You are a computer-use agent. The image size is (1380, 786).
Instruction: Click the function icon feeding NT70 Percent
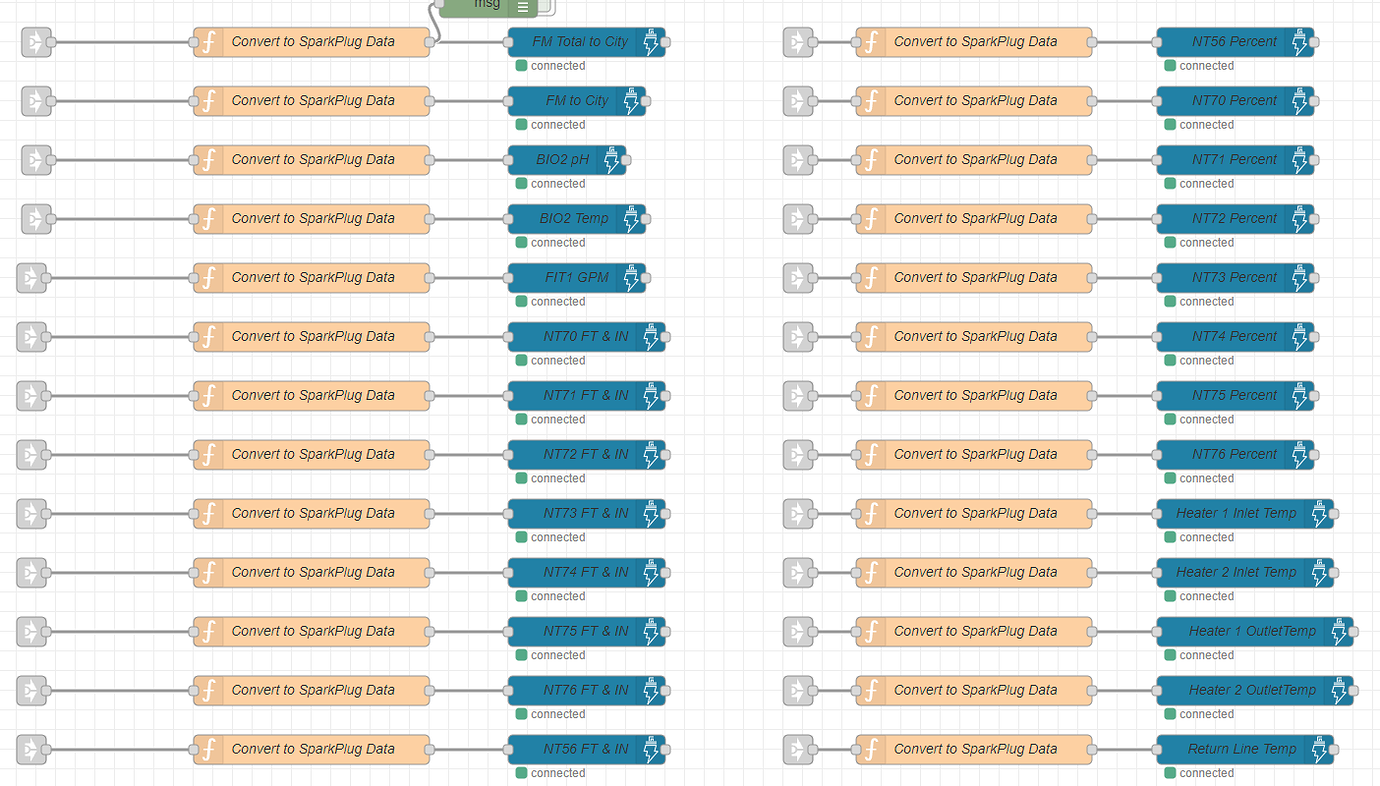(871, 101)
